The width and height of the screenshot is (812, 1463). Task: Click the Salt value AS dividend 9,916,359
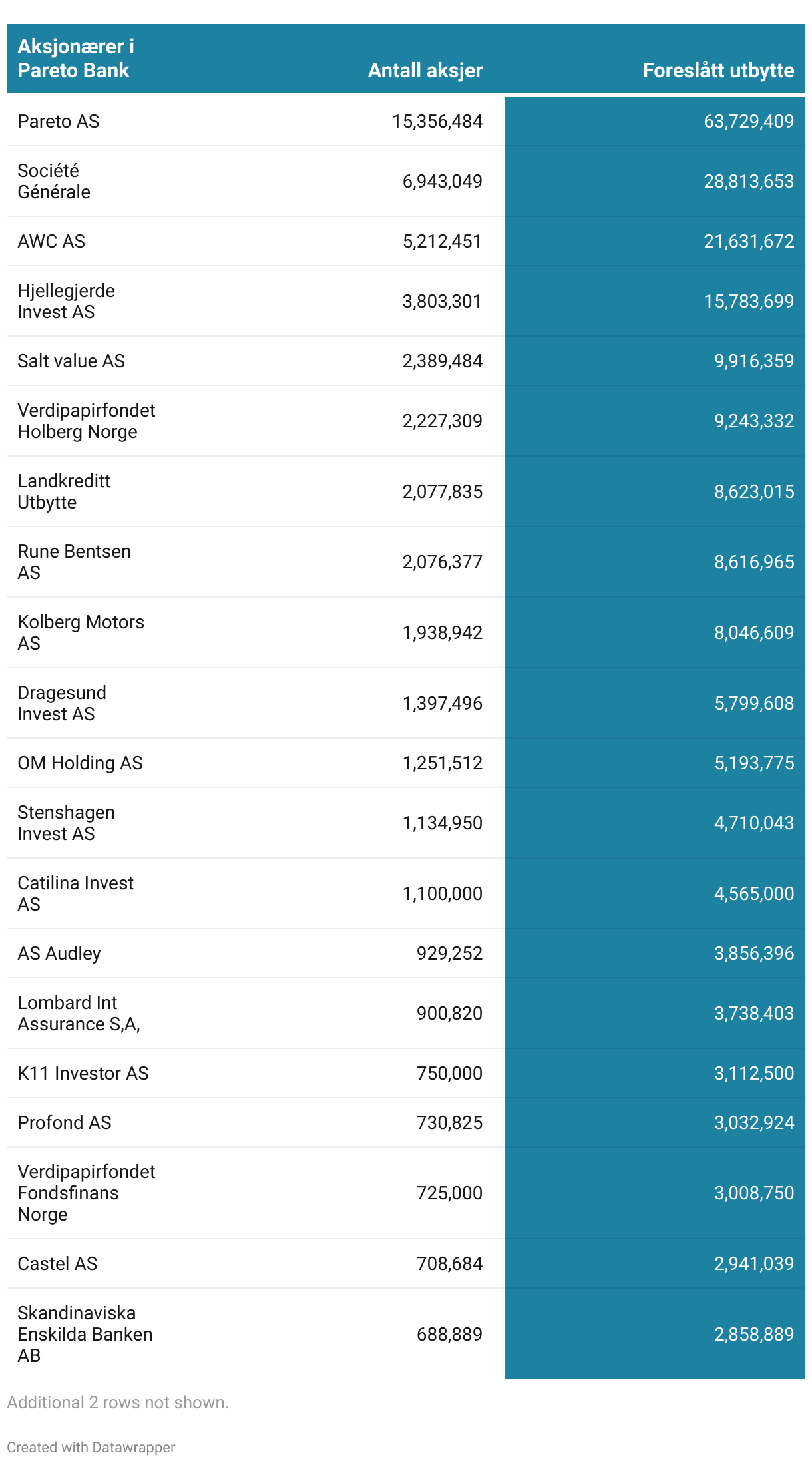754,361
